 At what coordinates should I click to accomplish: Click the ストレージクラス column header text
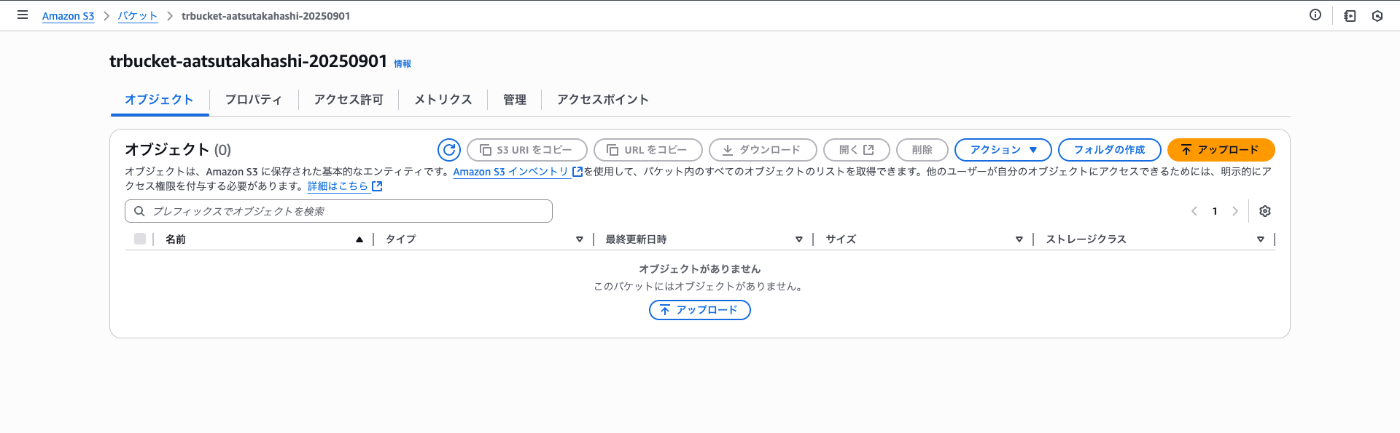1086,240
